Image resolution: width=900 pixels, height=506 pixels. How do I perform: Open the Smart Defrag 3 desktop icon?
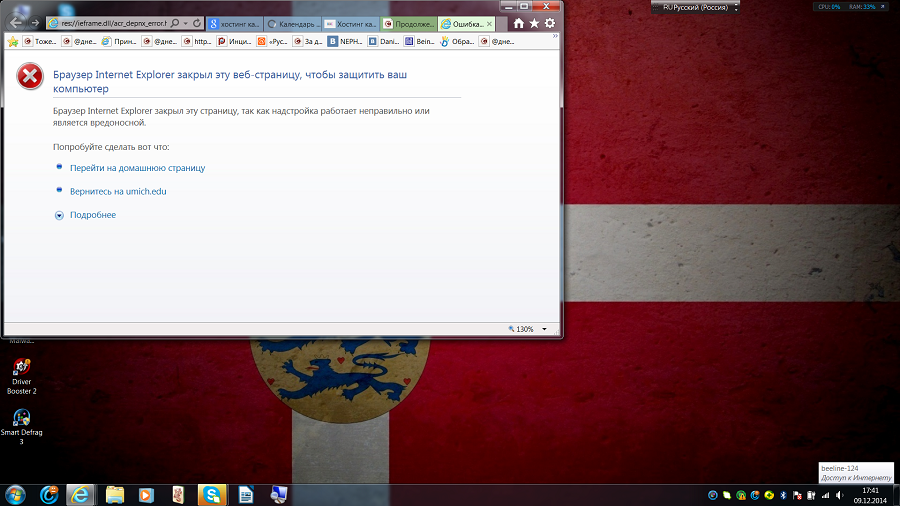click(22, 427)
